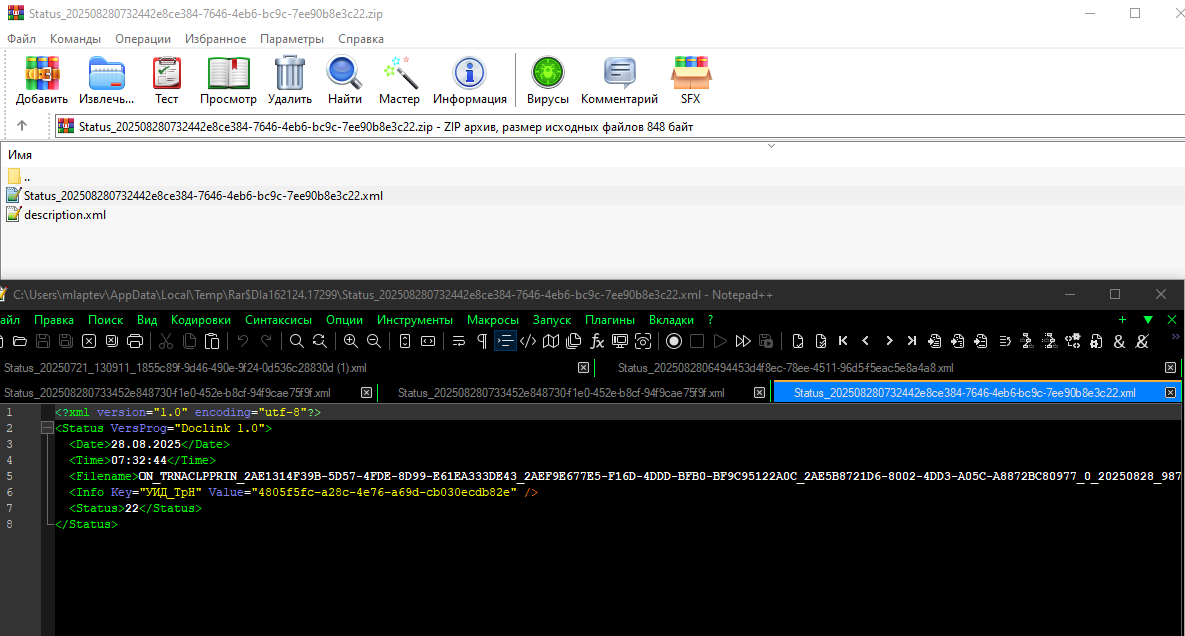Open the Document Map panel icon
Image resolution: width=1185 pixels, height=636 pixels.
[x=551, y=341]
